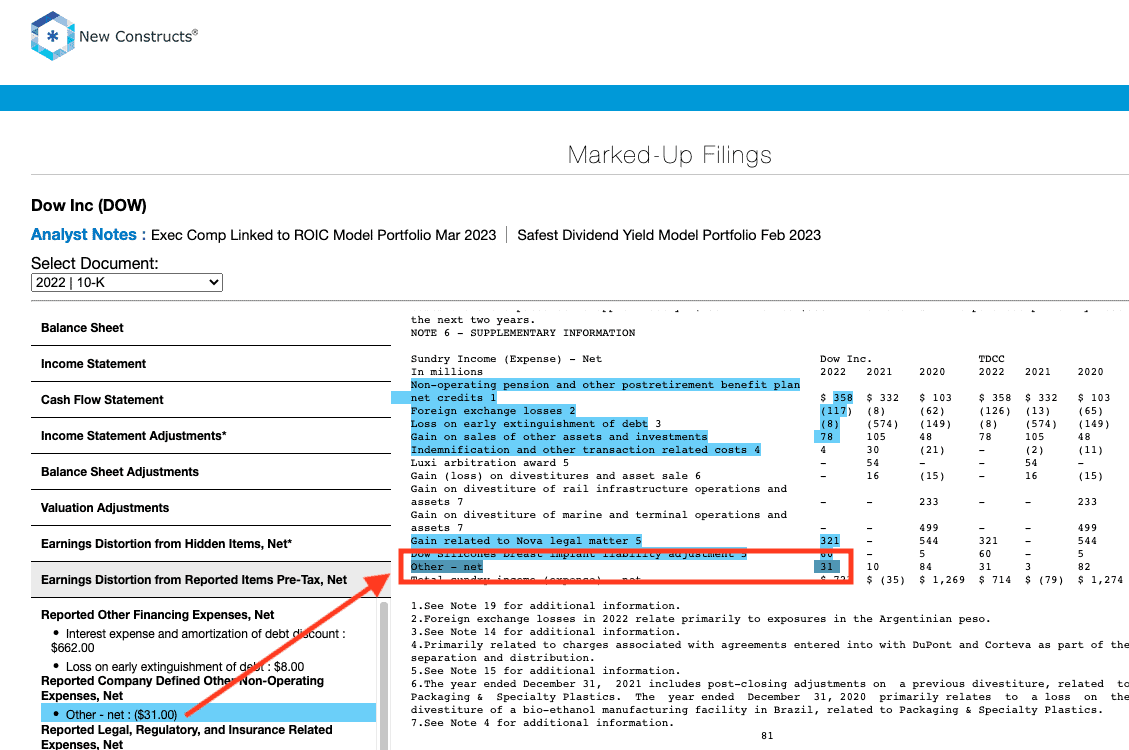Select Loss on early extinguishment $8.00 item
Viewport: 1129px width, 750px height.
185,667
